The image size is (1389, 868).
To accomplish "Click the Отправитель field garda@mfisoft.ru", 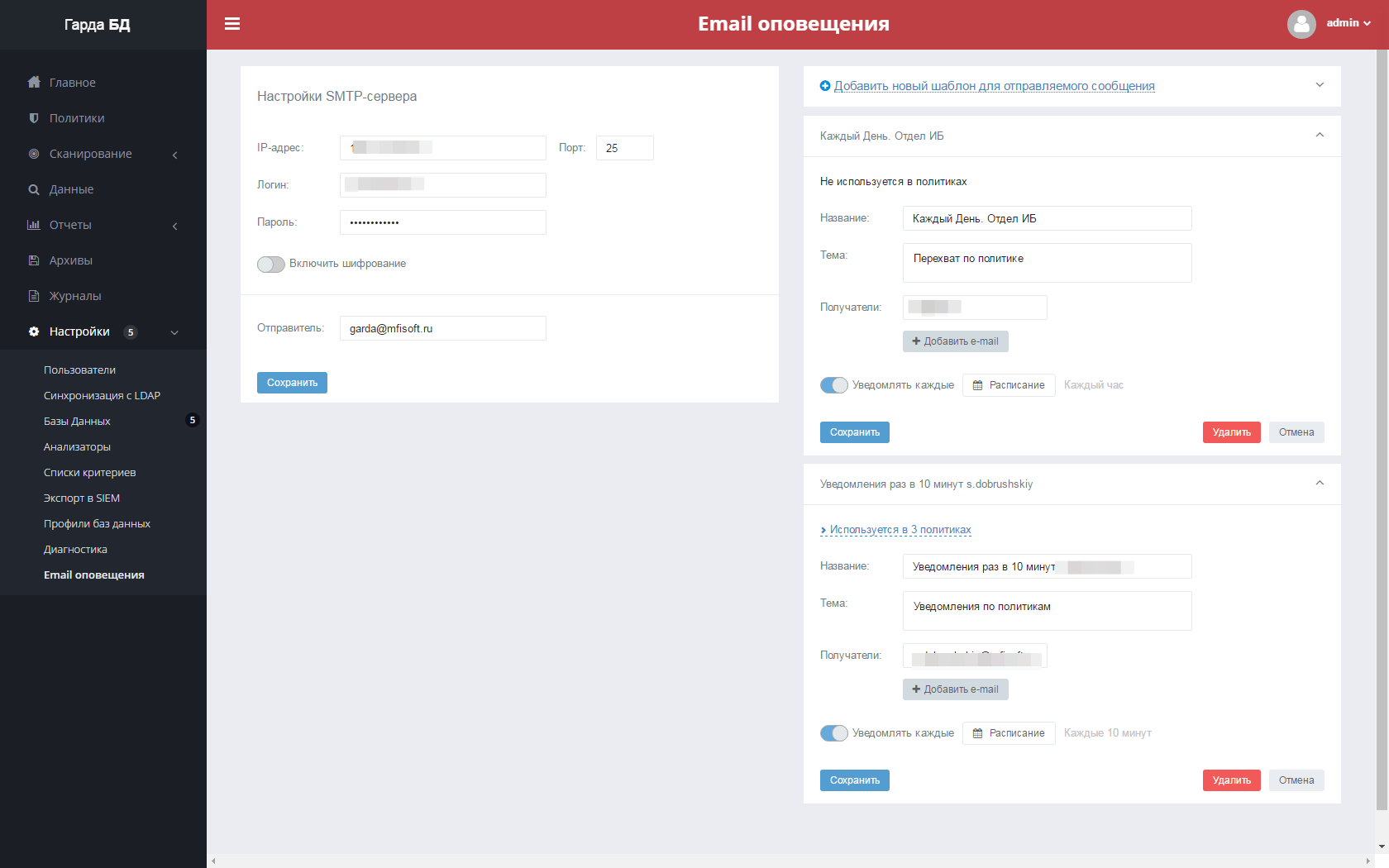I will tap(442, 328).
